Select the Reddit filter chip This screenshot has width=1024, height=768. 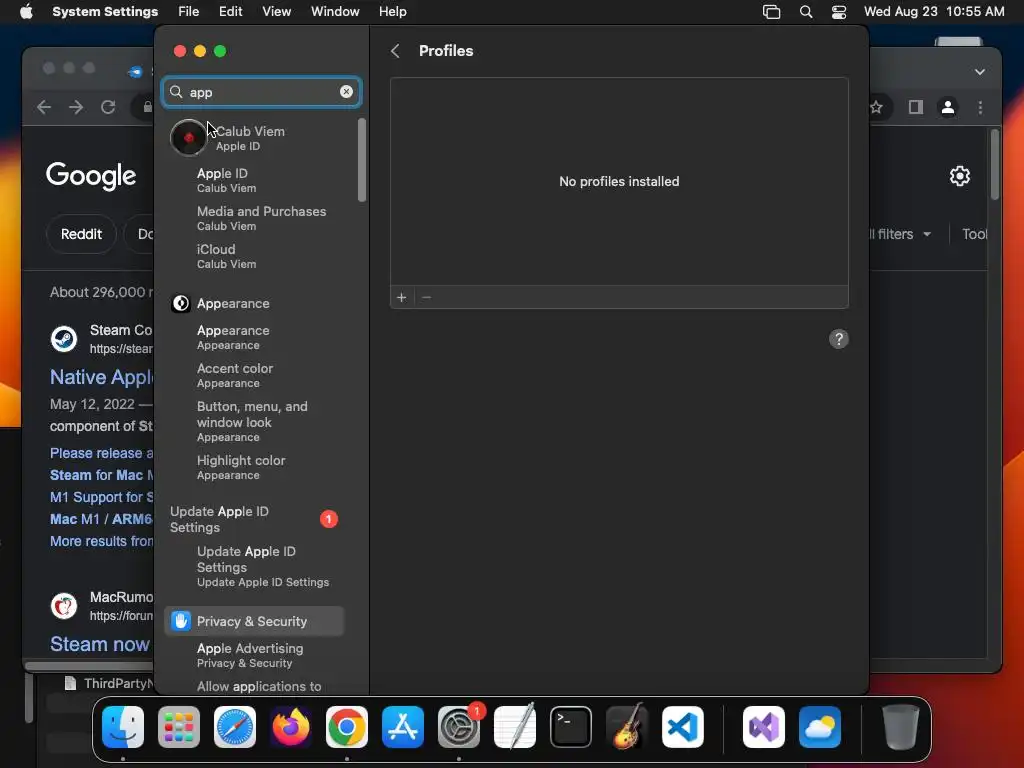(81, 234)
